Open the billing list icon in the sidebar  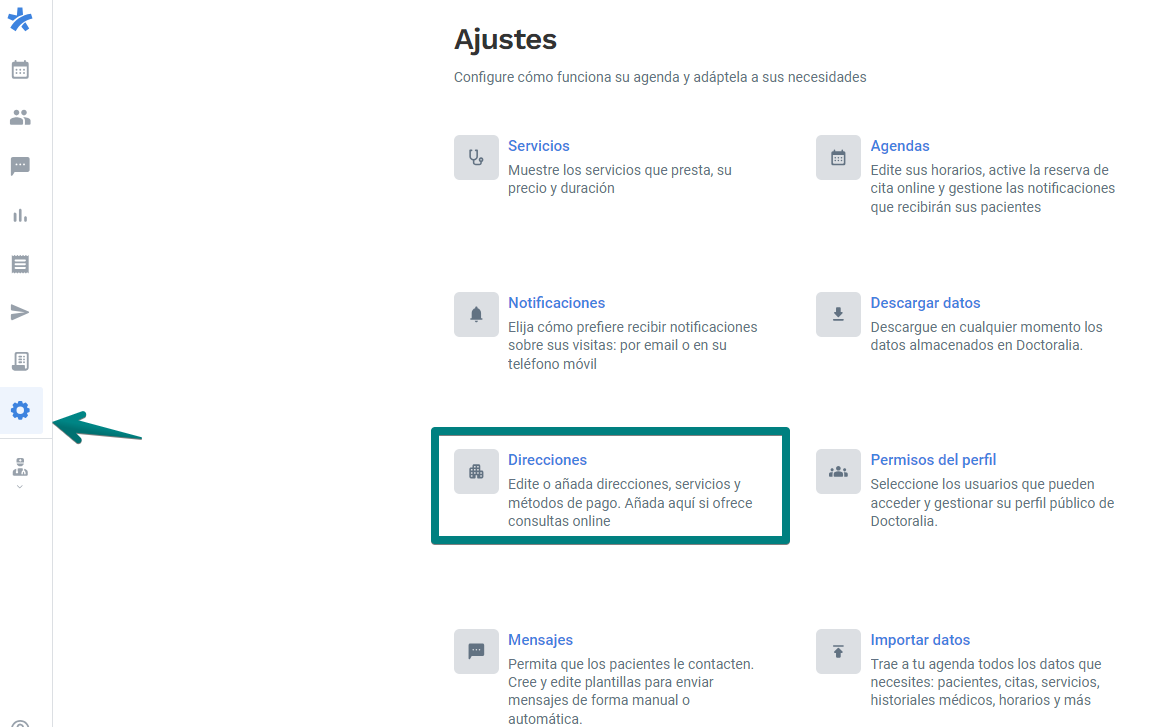pyautogui.click(x=20, y=263)
